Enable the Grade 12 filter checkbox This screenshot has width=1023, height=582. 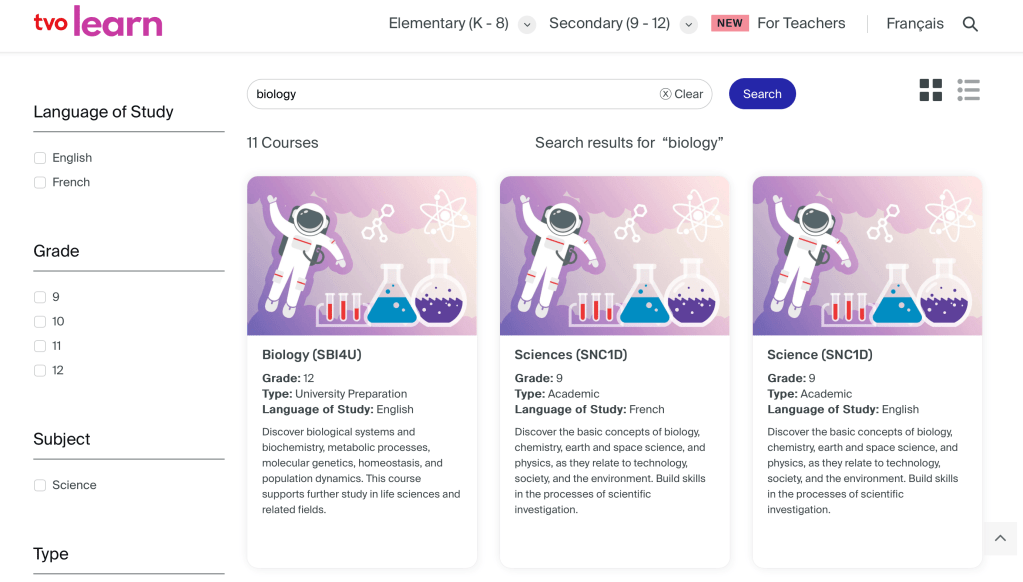pos(40,370)
